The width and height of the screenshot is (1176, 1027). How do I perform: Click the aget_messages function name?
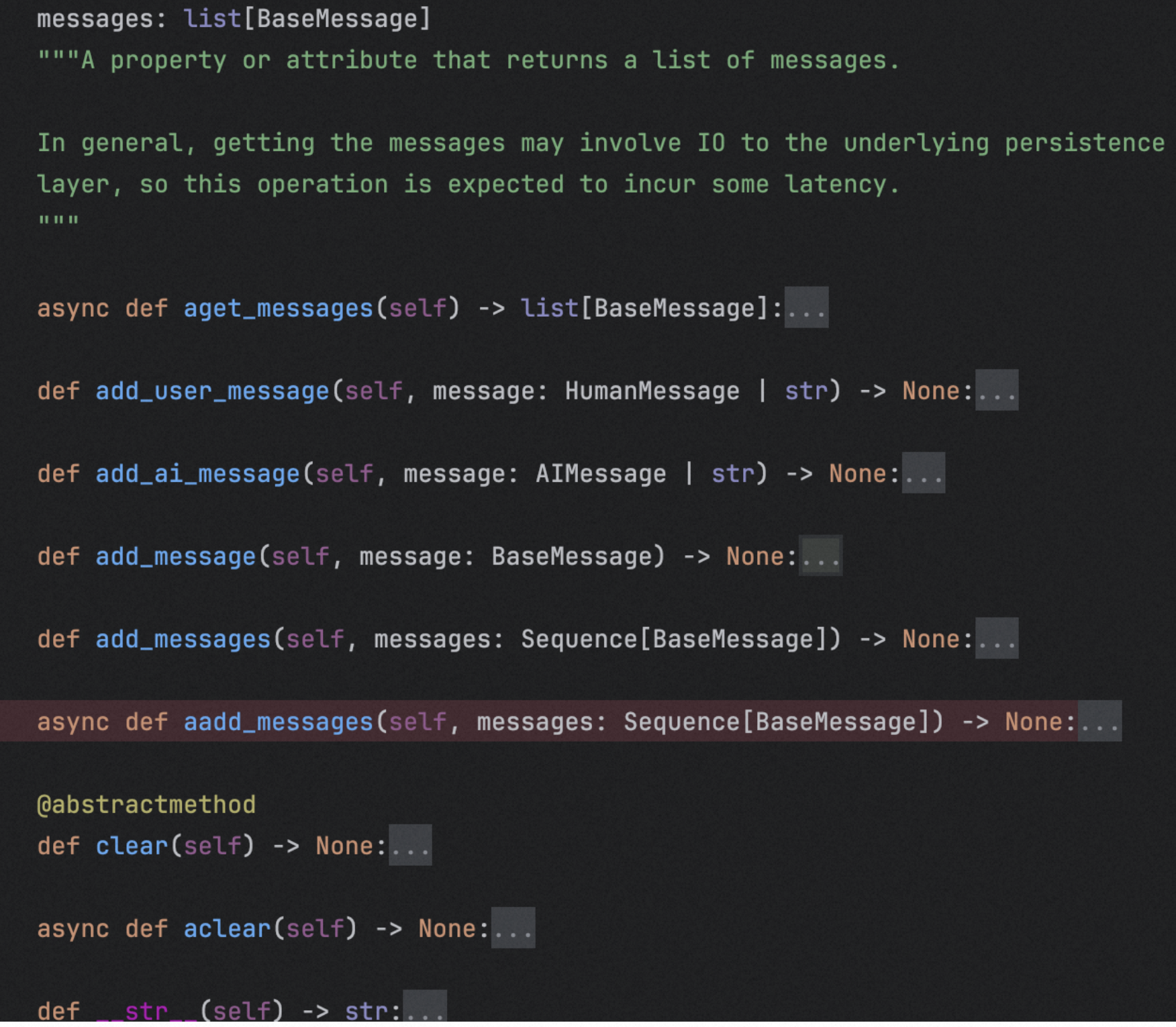point(278,308)
